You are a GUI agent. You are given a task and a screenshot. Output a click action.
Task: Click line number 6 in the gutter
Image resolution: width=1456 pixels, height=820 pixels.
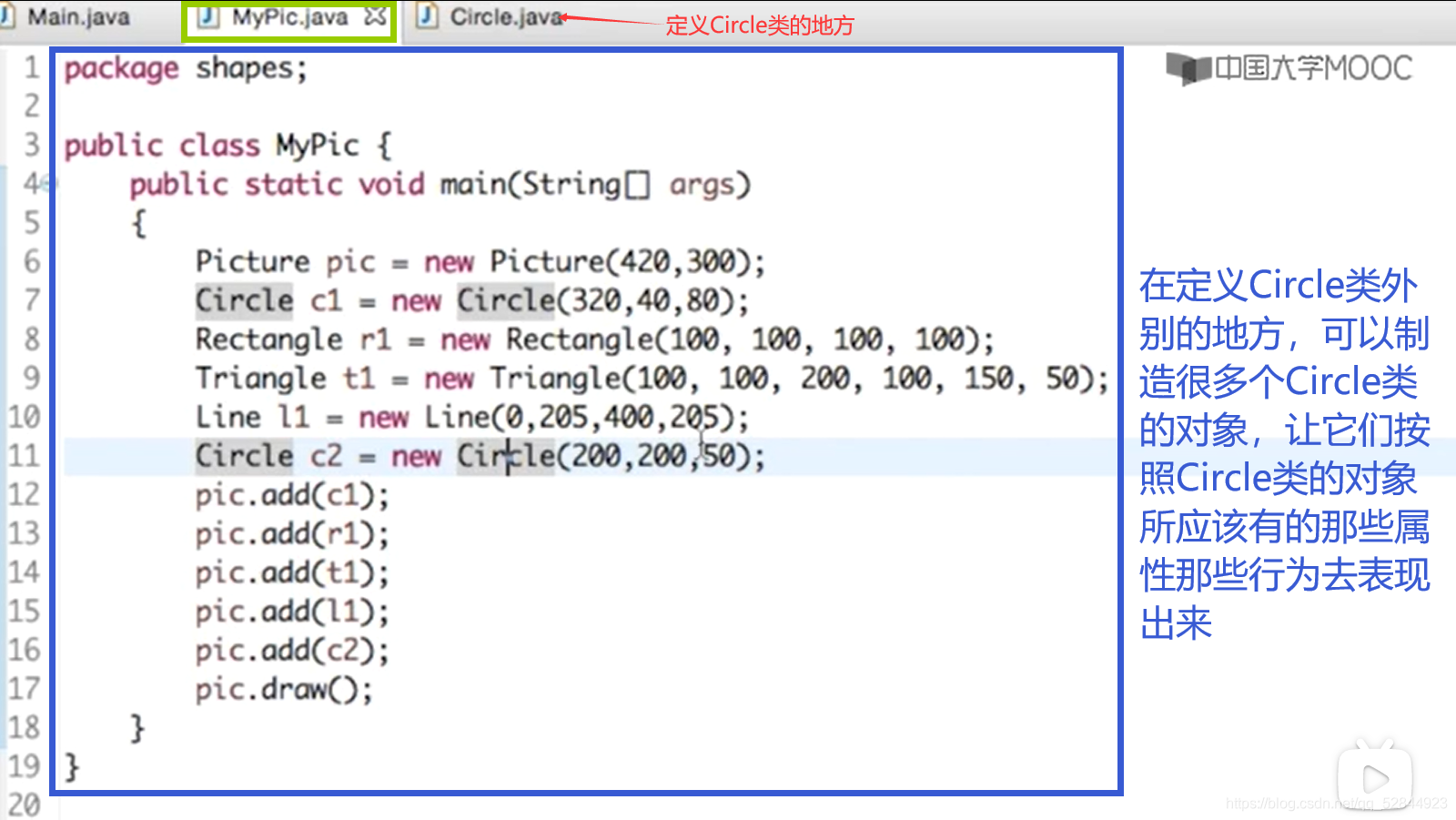[32, 261]
